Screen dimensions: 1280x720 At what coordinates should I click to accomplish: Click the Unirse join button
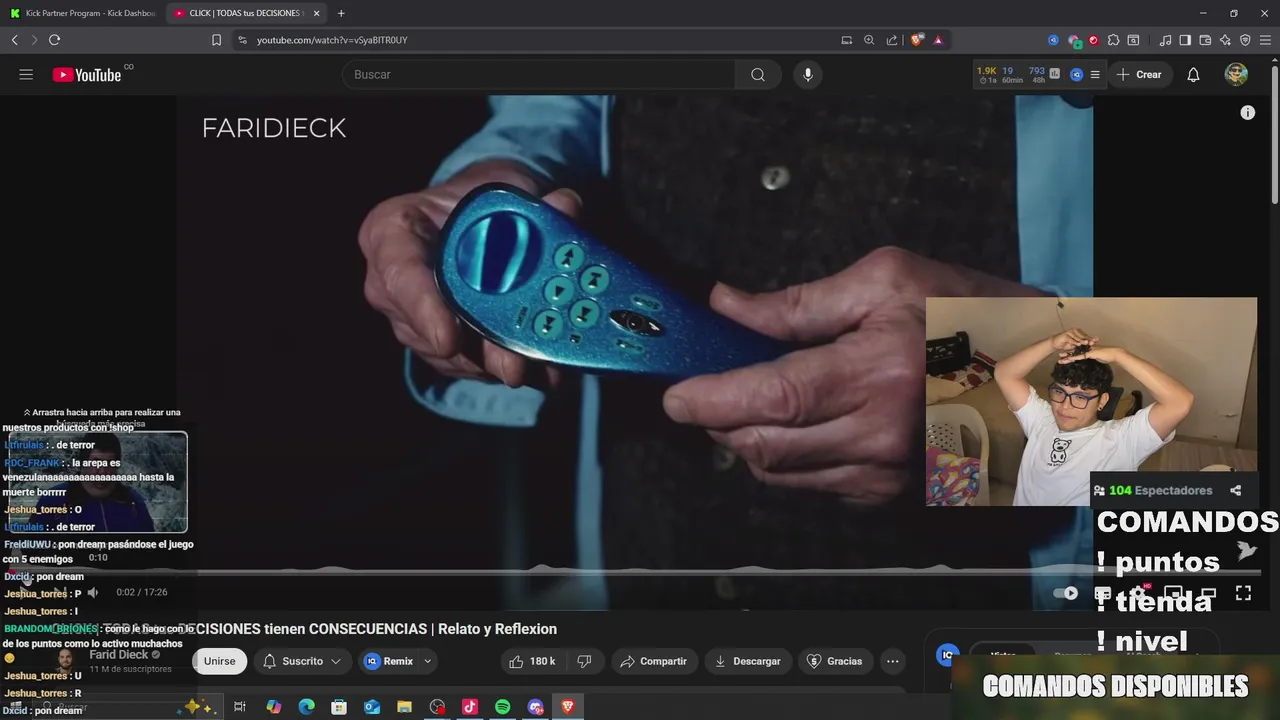[x=219, y=661]
